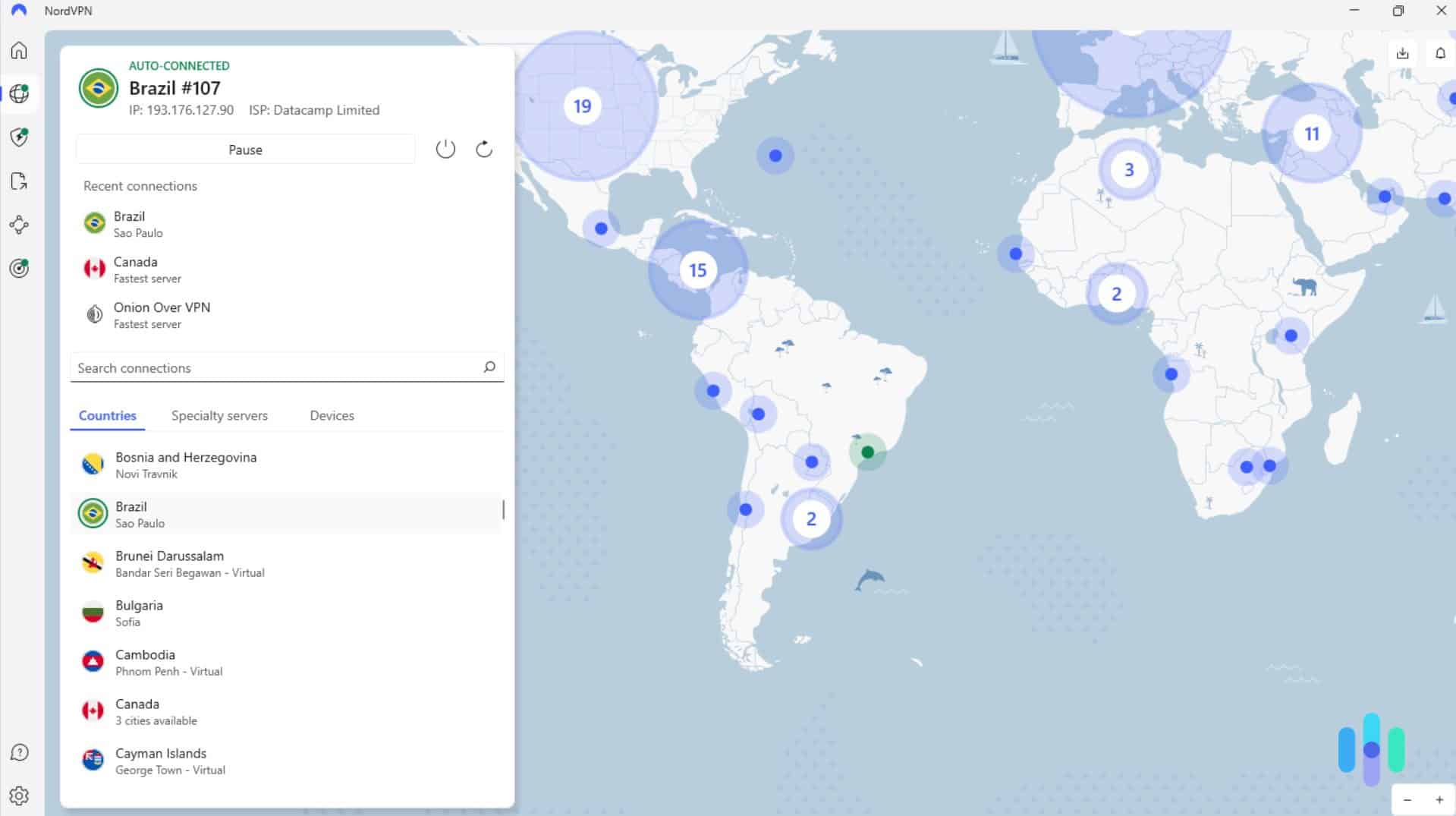This screenshot has width=1456, height=816.
Task: Click the power disconnect icon
Action: point(445,149)
